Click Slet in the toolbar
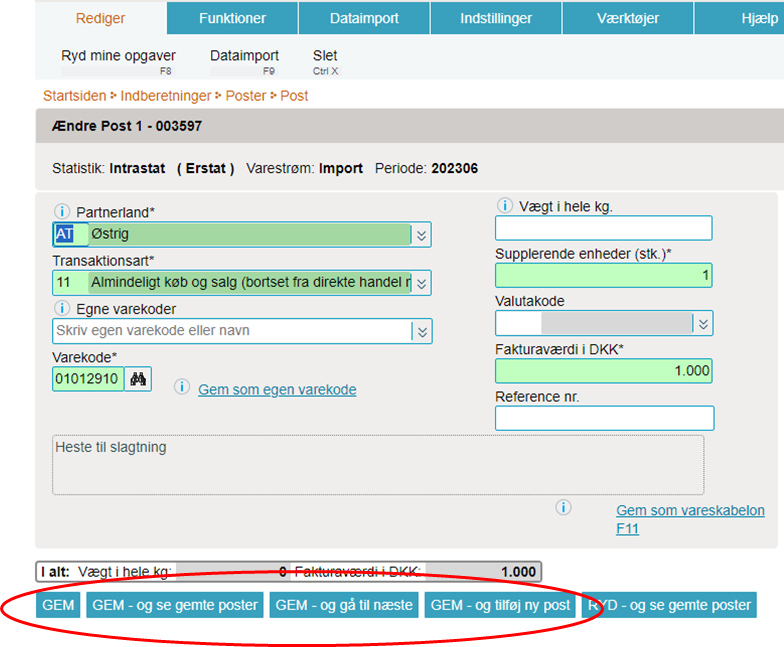The height and width of the screenshot is (647, 784). tap(326, 62)
